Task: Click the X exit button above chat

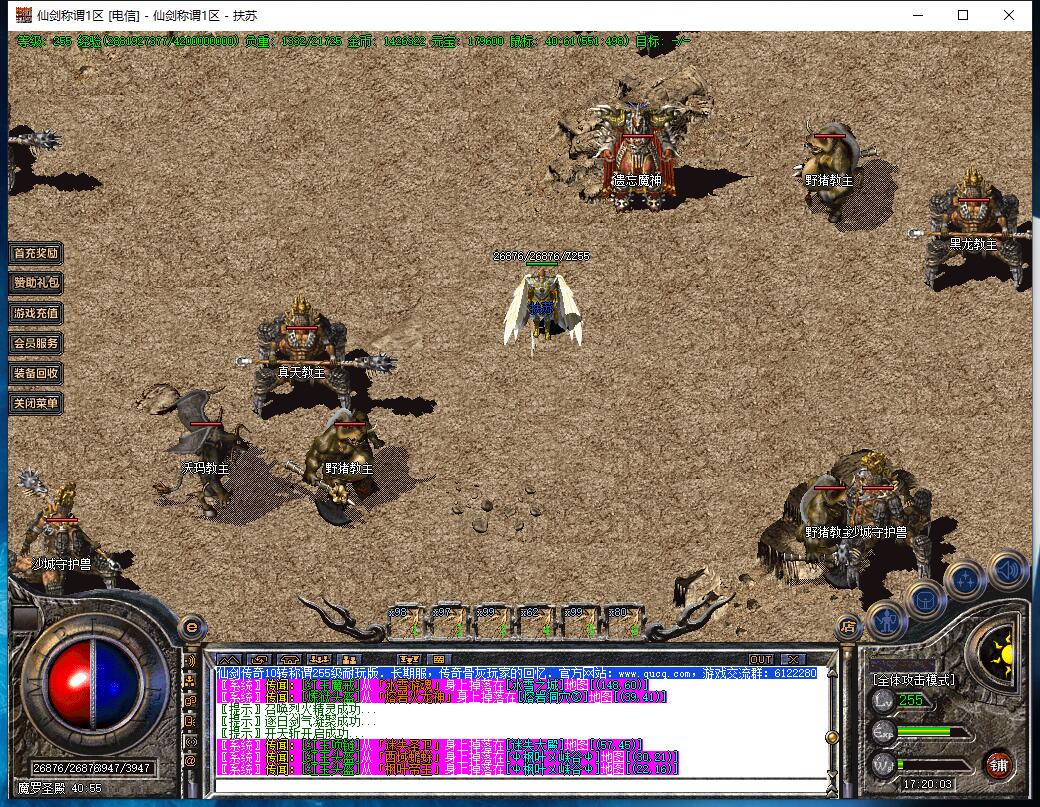Action: (x=793, y=659)
